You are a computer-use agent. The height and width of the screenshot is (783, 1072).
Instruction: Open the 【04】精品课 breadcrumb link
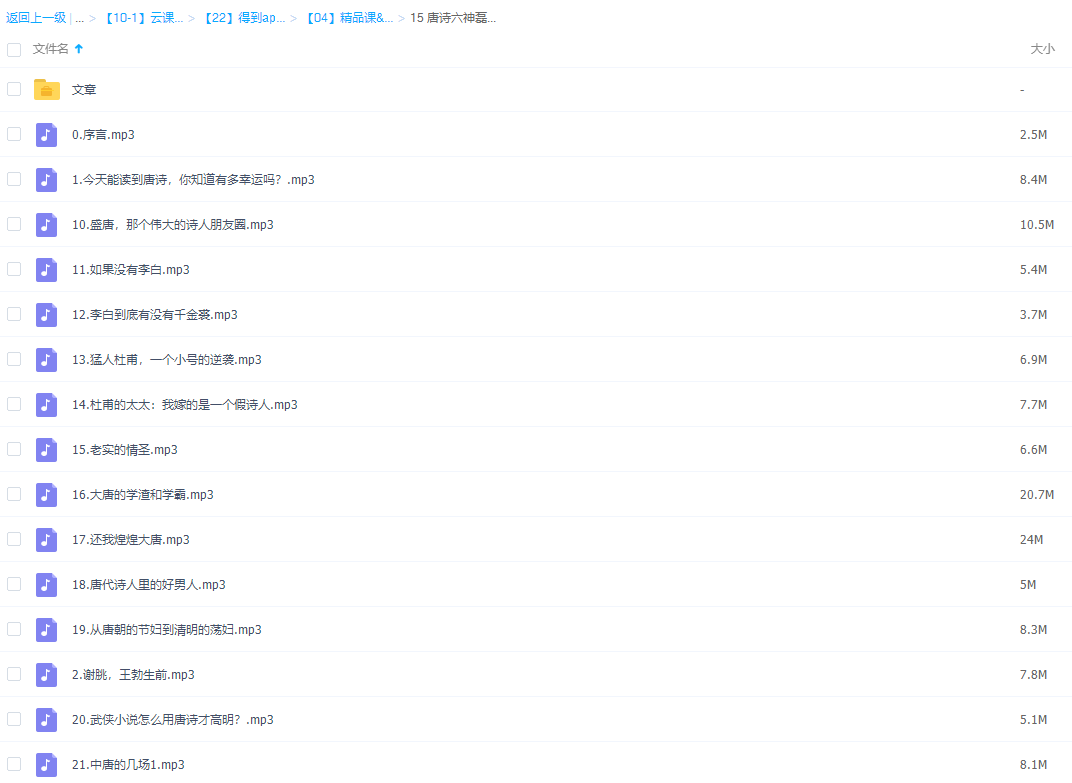pyautogui.click(x=347, y=18)
